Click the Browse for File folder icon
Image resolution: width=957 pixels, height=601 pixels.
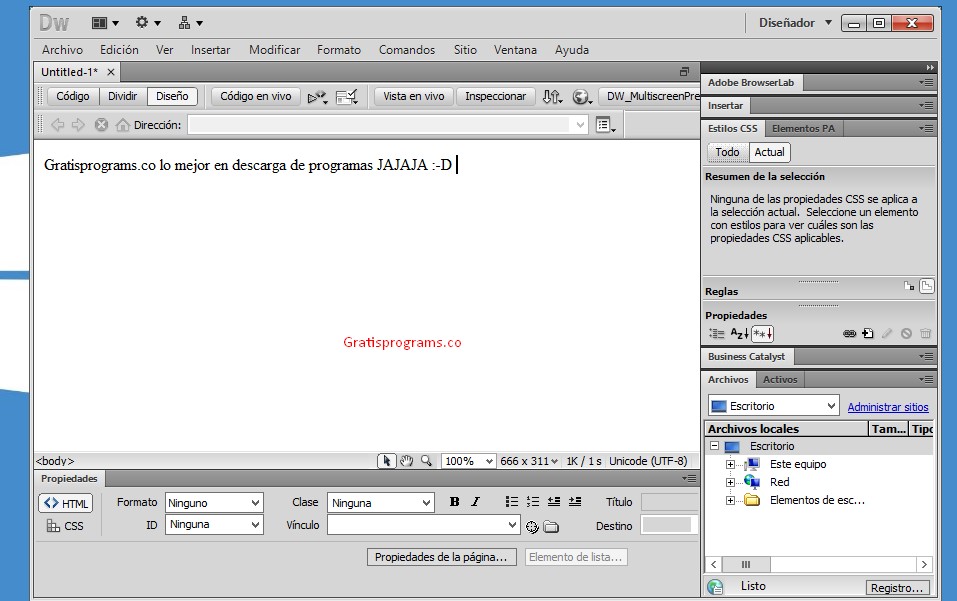(551, 527)
